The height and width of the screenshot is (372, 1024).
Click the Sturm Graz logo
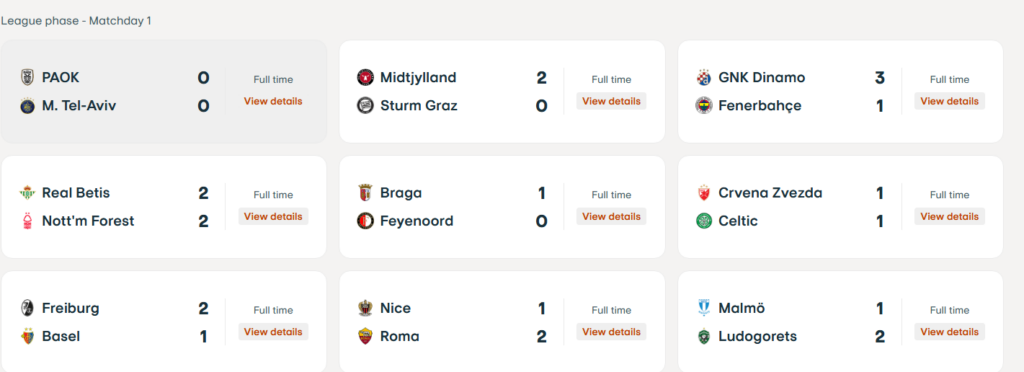coord(365,106)
